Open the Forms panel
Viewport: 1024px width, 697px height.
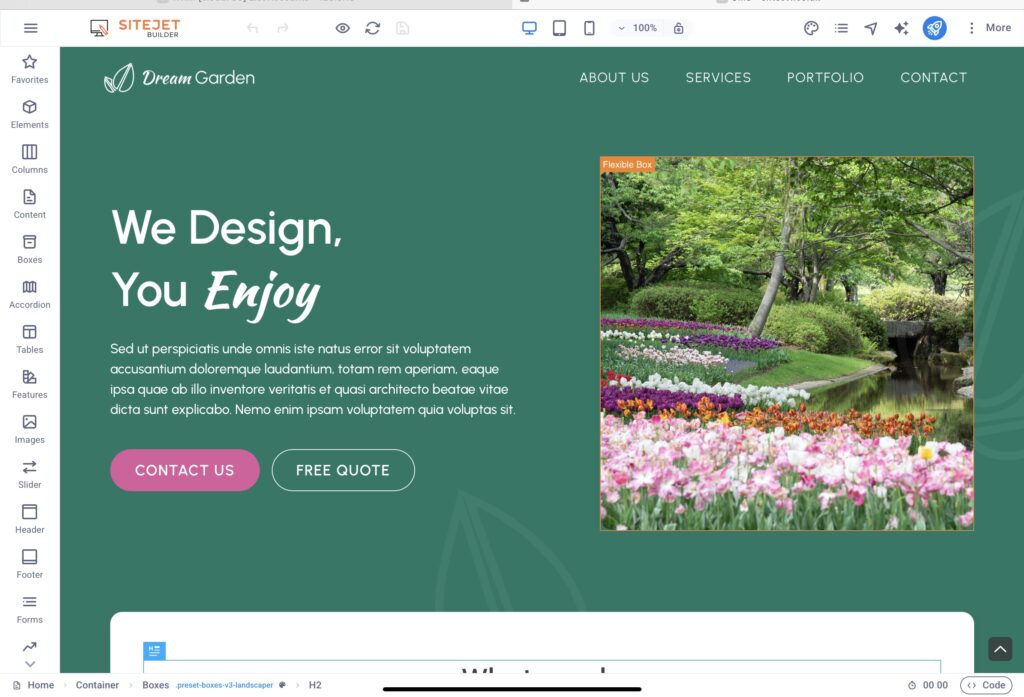tap(29, 610)
